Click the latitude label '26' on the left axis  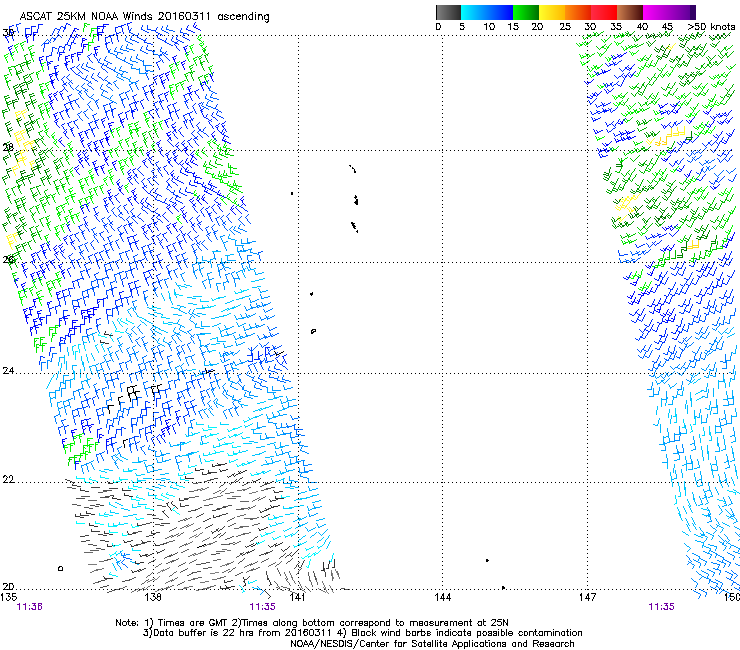[x=8, y=259]
